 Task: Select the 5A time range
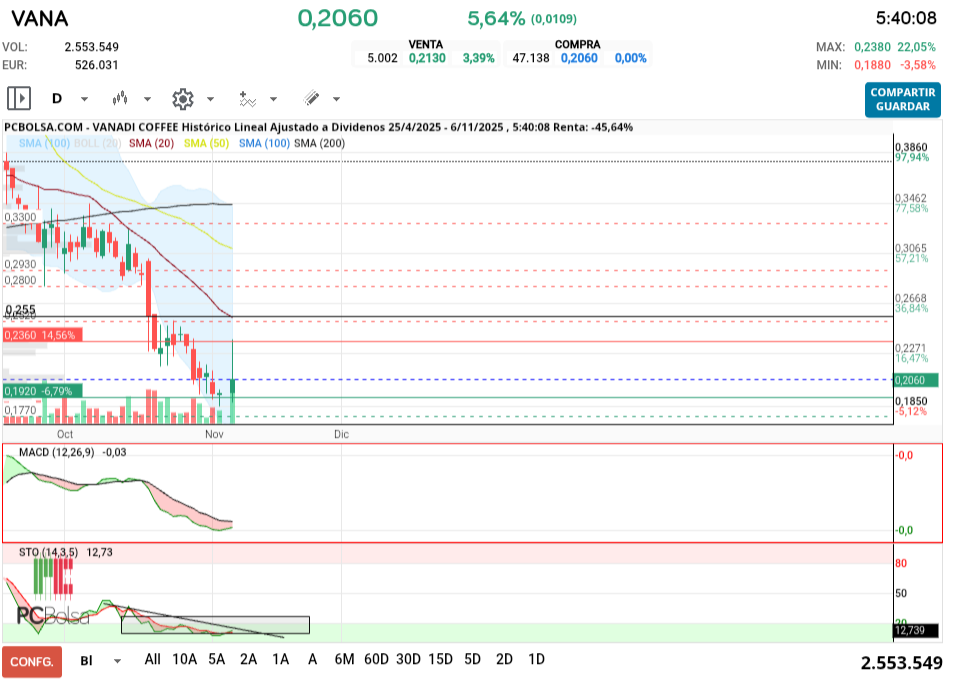coord(216,659)
